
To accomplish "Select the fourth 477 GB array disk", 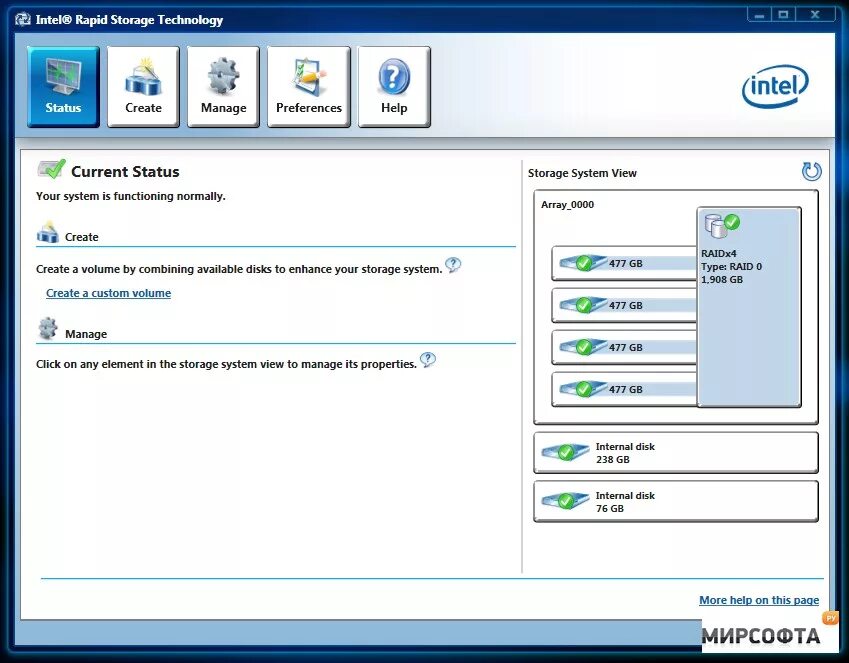I will click(624, 389).
